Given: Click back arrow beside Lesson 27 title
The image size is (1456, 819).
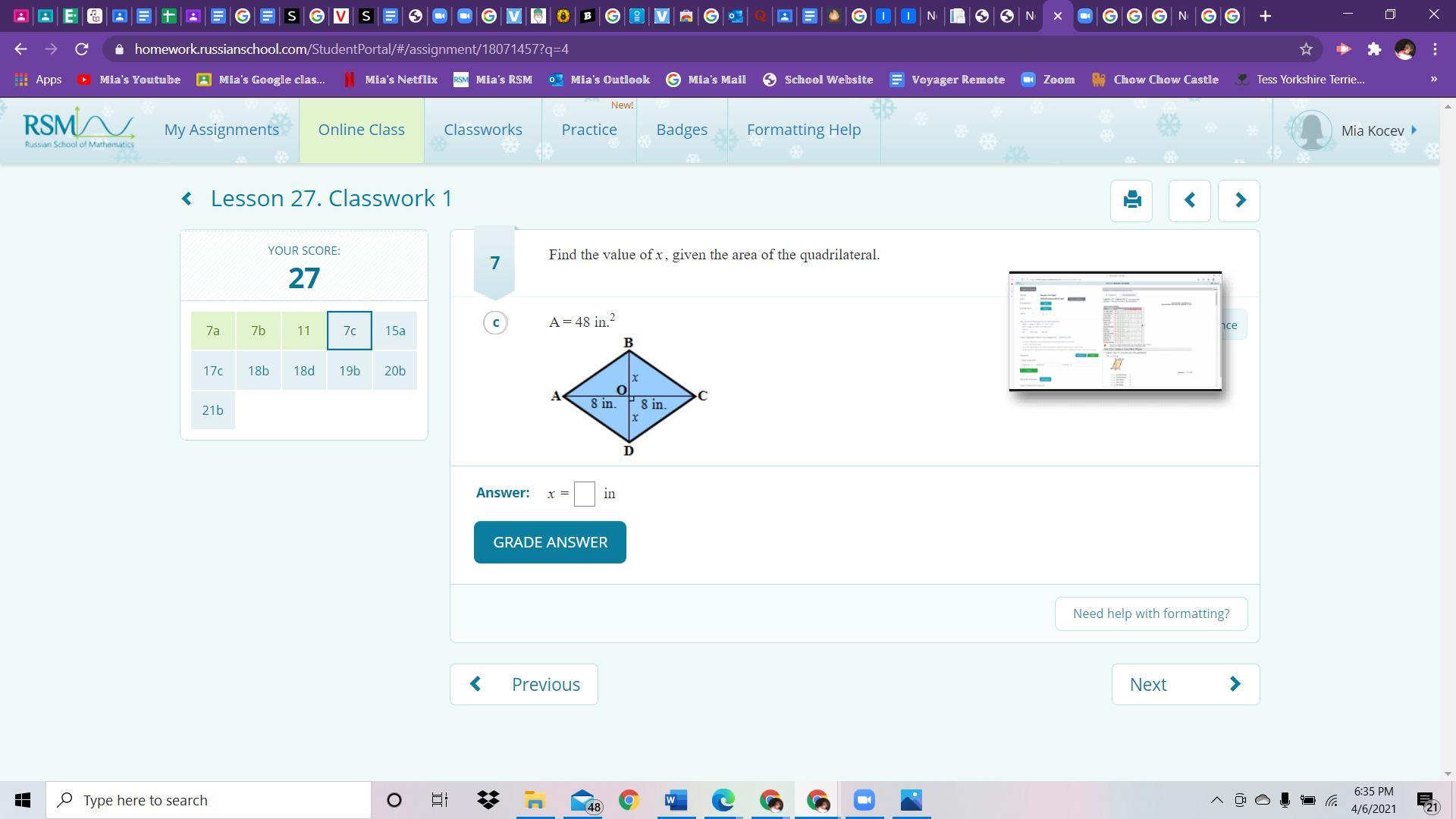Looking at the screenshot, I should [187, 199].
